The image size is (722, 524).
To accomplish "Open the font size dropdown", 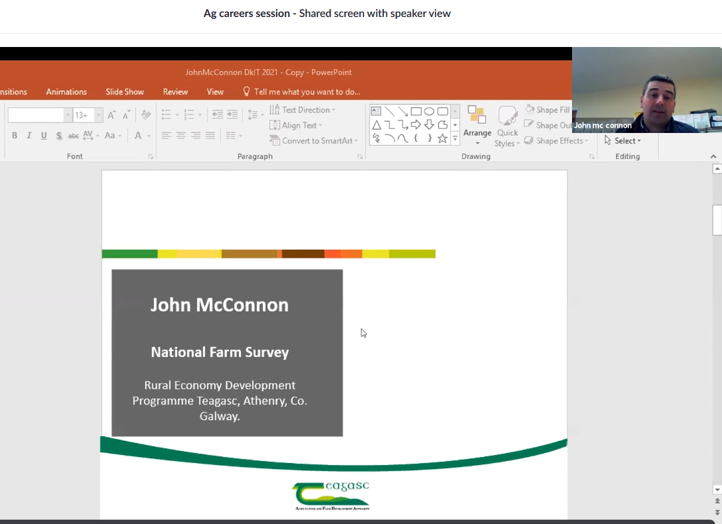I will pyautogui.click(x=98, y=115).
